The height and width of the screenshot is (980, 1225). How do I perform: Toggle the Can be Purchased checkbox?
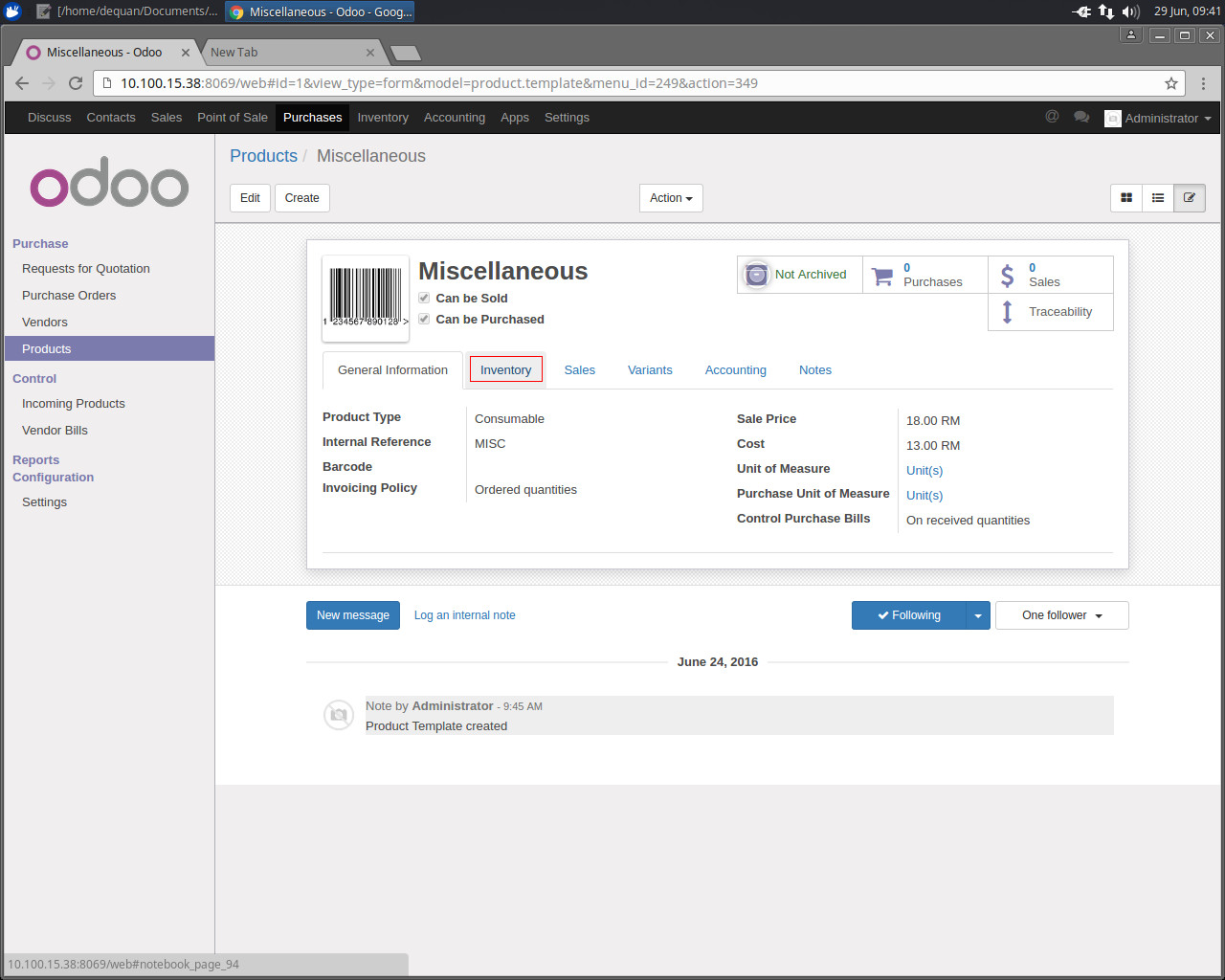(424, 319)
